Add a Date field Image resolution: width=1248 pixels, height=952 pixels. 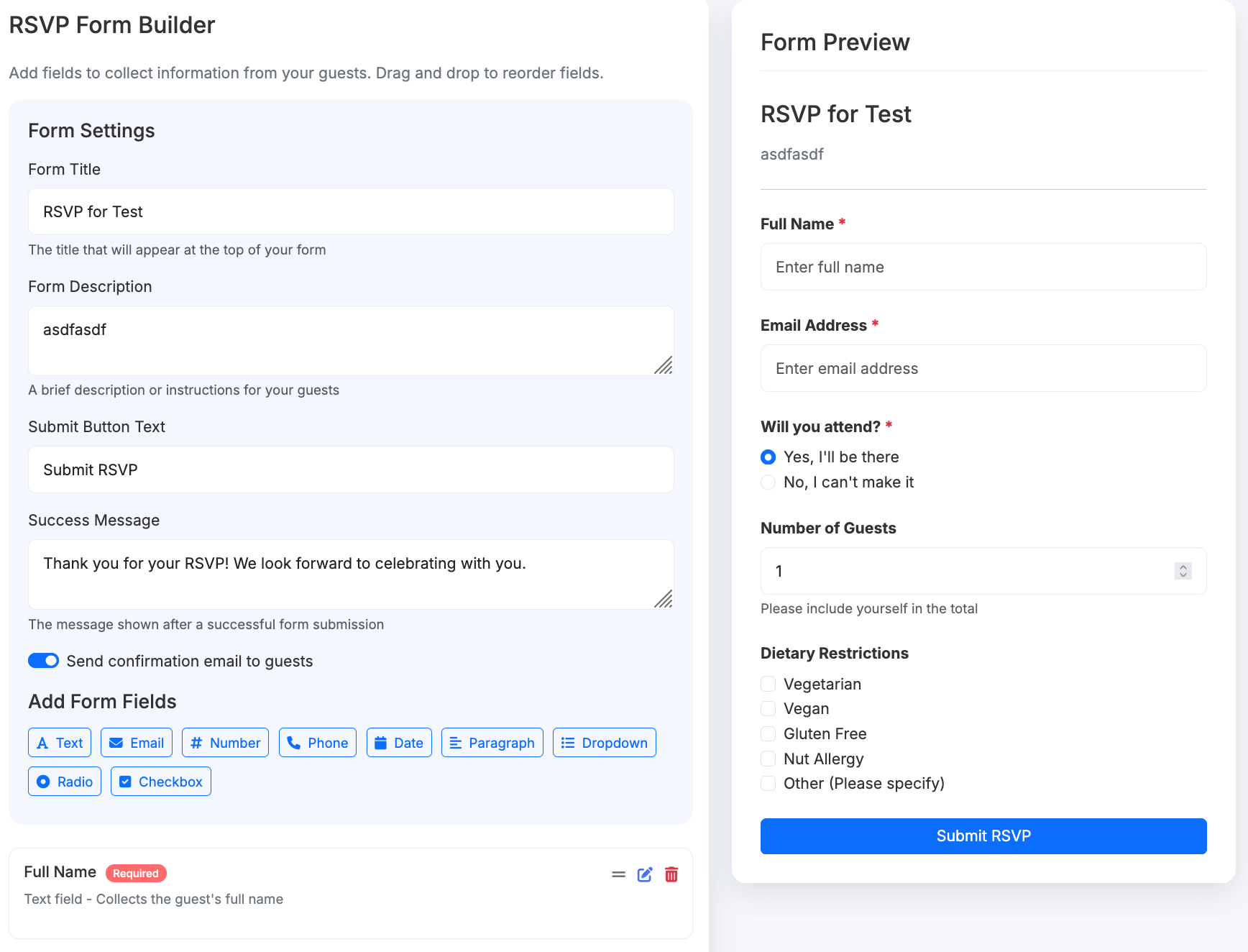click(399, 743)
